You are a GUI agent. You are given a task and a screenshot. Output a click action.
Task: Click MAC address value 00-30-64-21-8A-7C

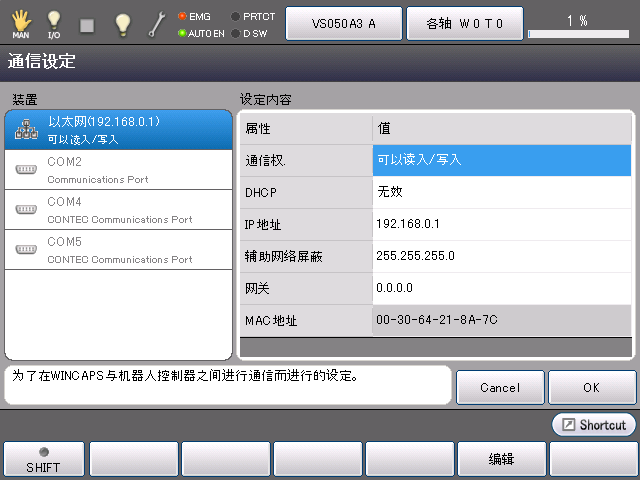pos(502,320)
